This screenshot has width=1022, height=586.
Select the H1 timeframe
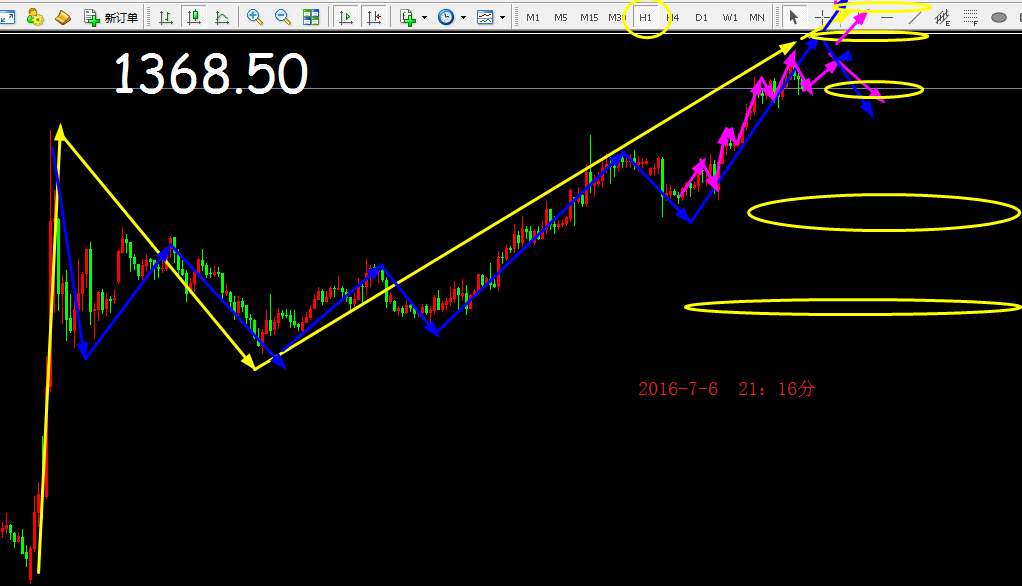click(x=645, y=18)
